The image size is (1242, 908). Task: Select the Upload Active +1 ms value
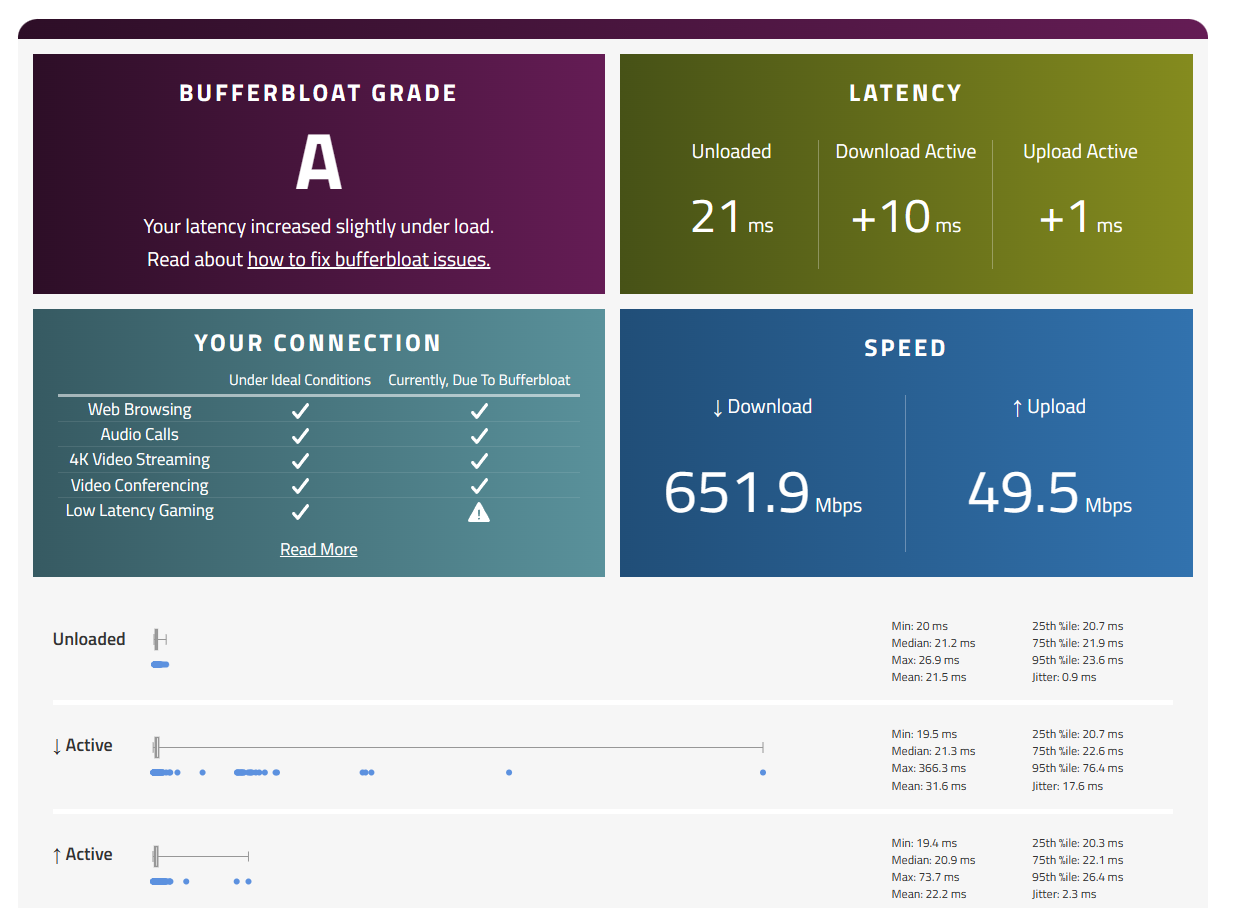tap(1080, 216)
